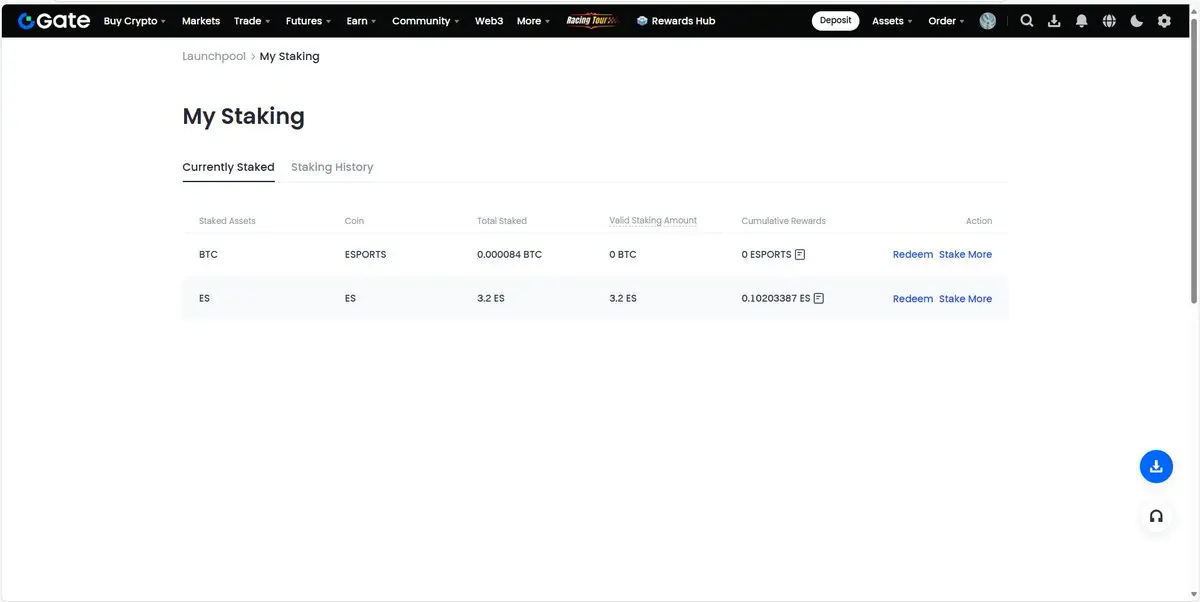Redeem the ES staking
Image resolution: width=1200 pixels, height=602 pixels.
pyautogui.click(x=913, y=298)
